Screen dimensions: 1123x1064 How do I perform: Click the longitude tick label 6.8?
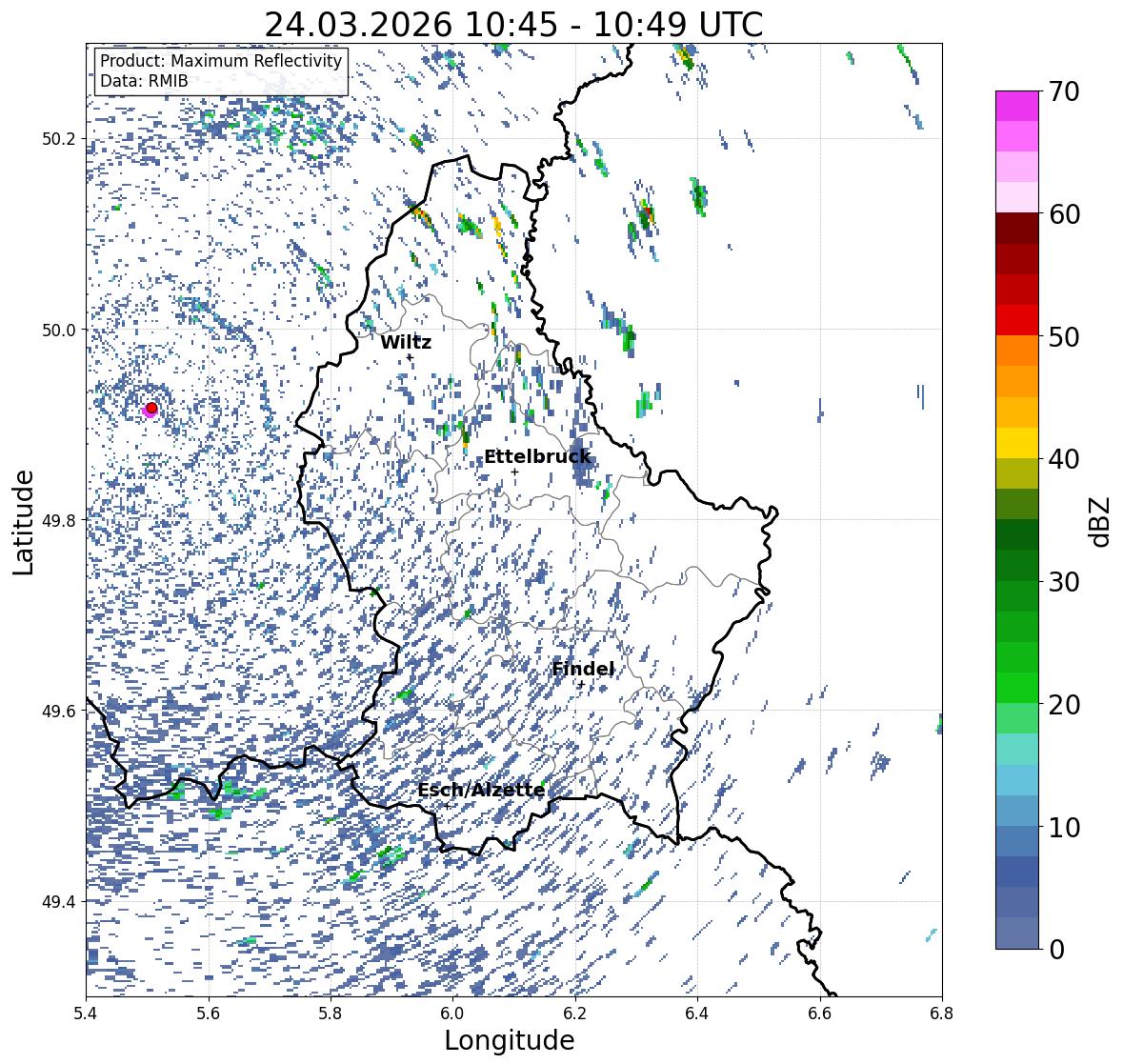942,1013
